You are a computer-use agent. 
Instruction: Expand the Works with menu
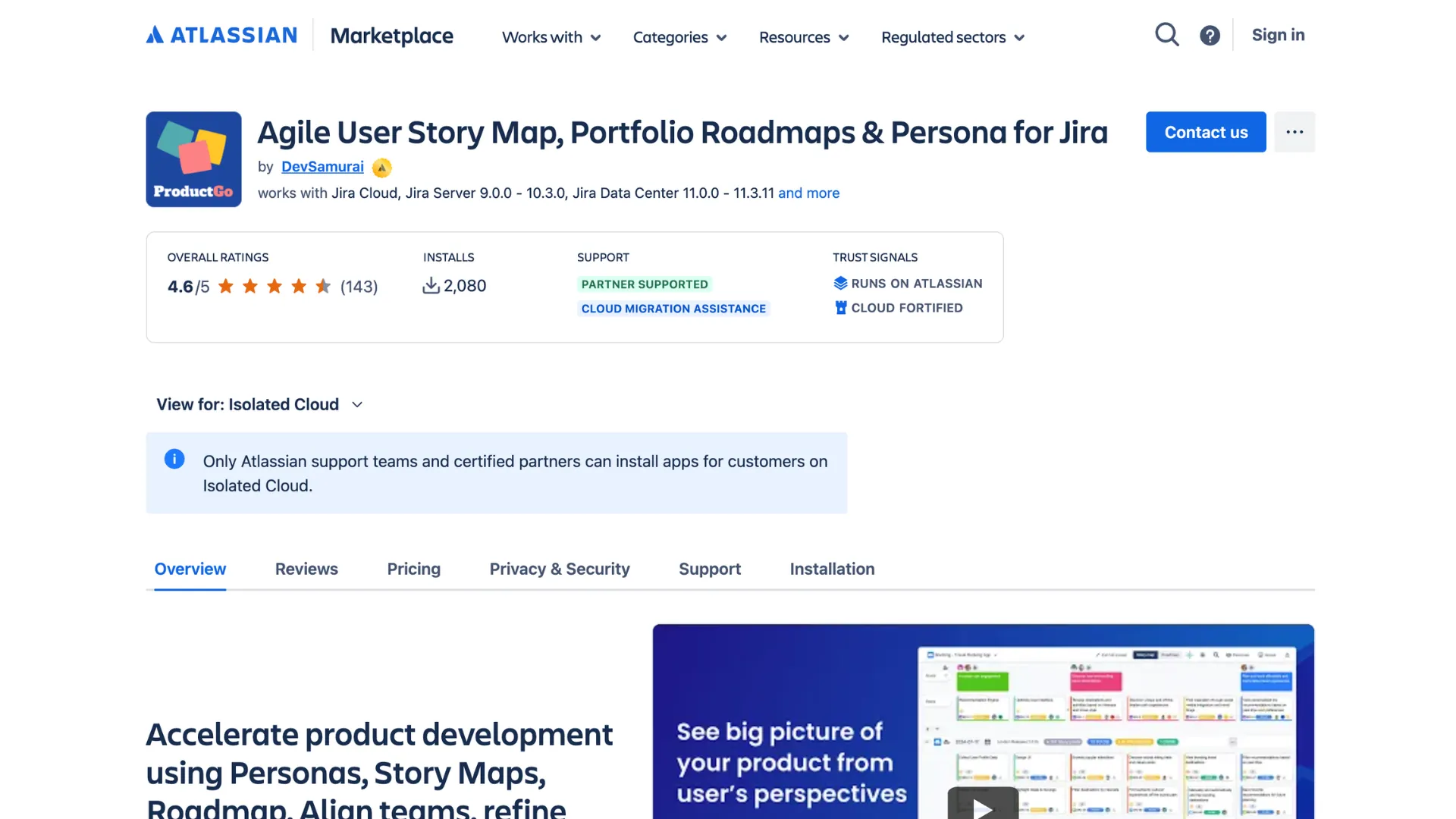click(x=551, y=37)
